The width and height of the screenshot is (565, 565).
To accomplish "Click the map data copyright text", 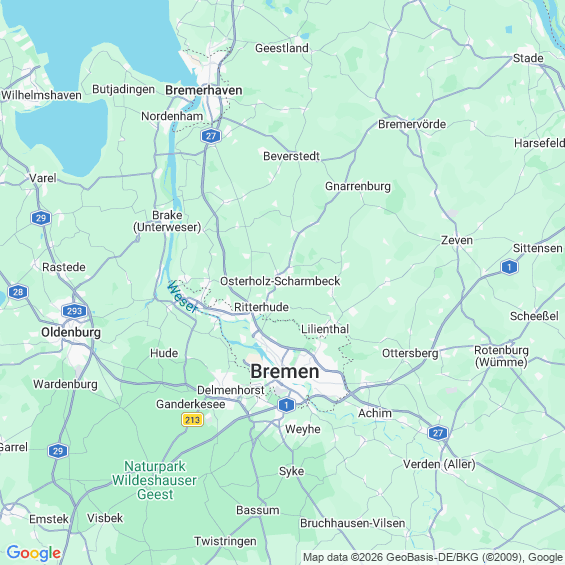I will (x=433, y=557).
